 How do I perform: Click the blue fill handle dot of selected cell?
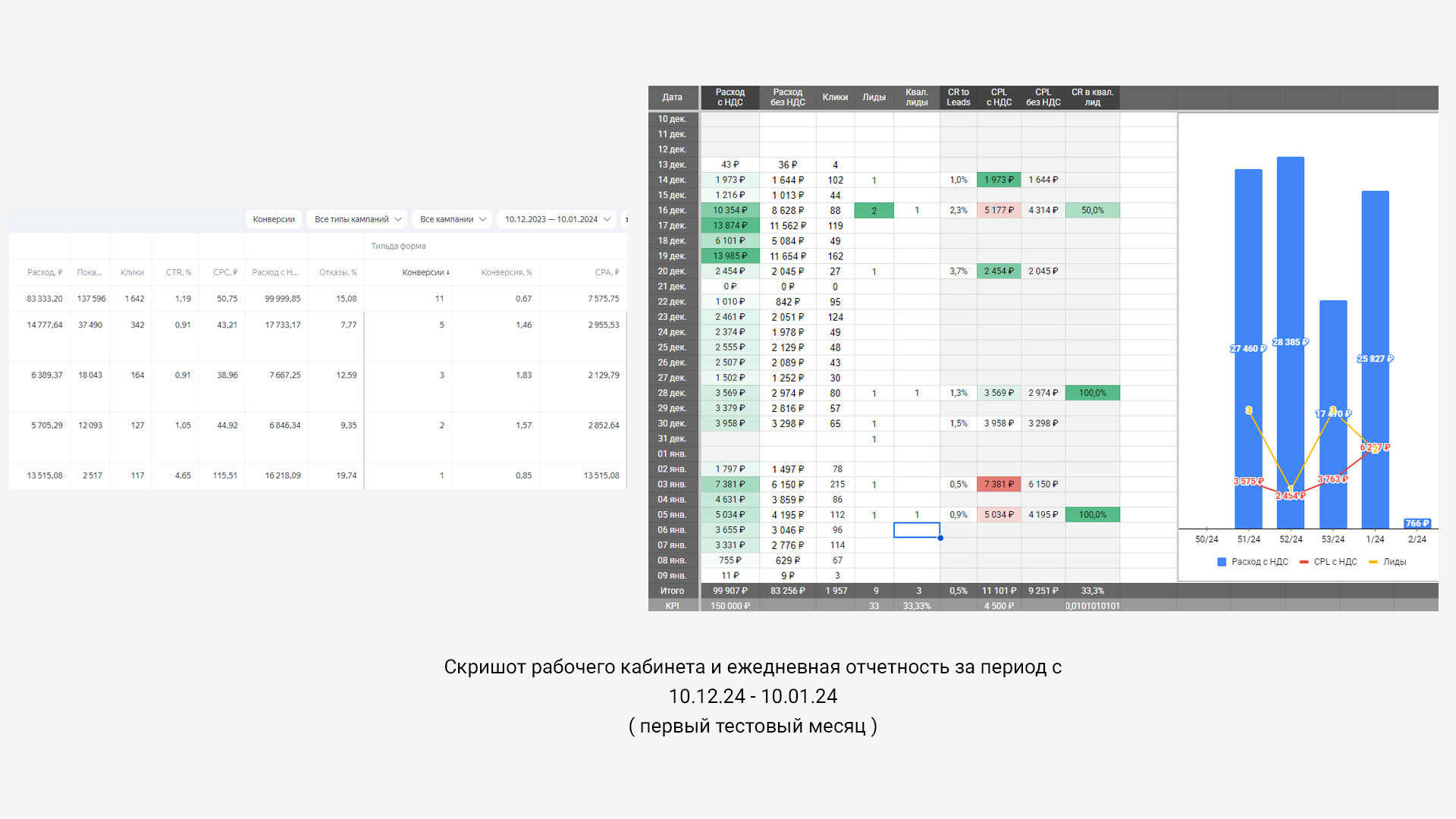940,538
